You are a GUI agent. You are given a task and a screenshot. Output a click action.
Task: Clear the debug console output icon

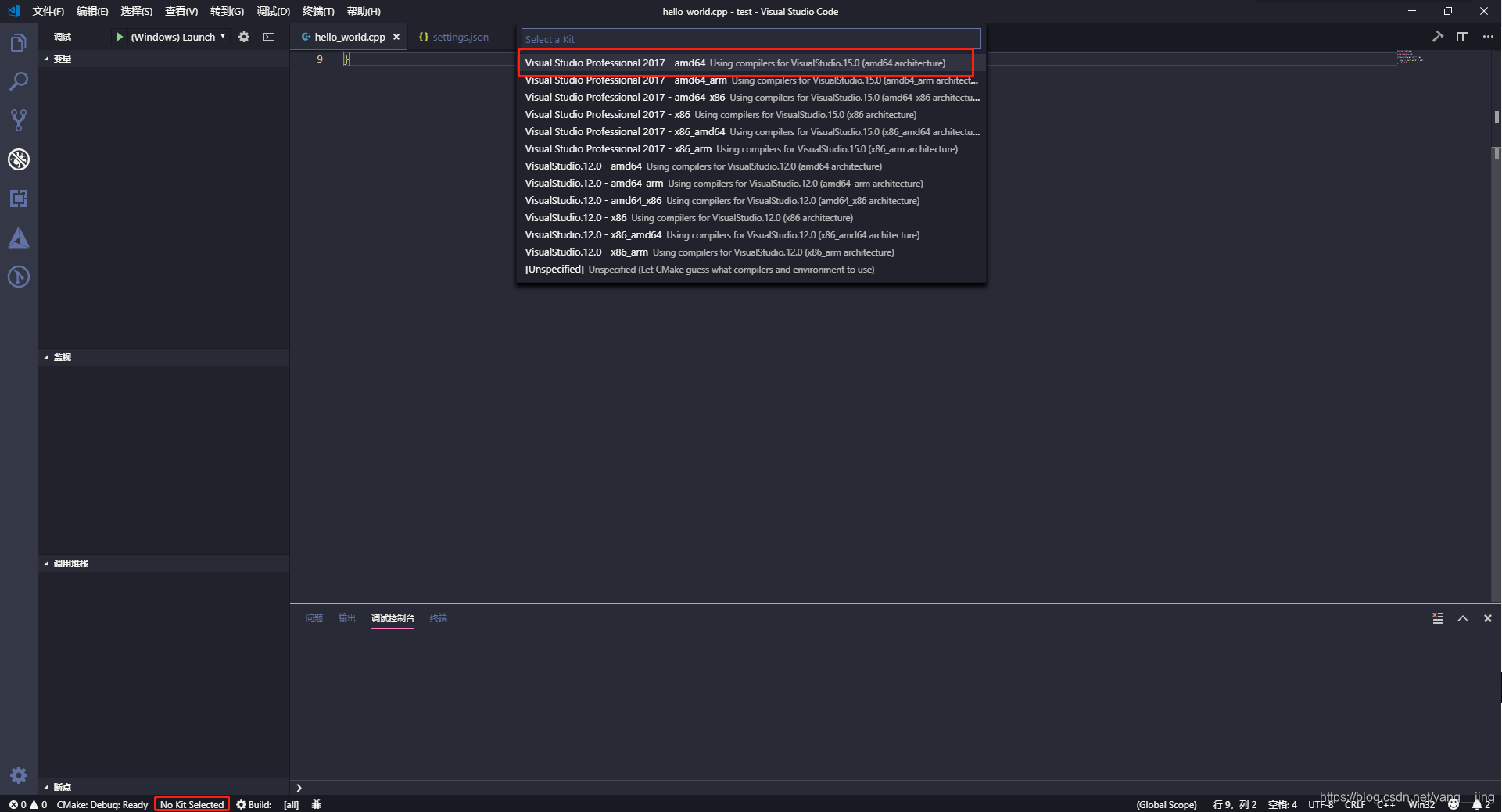click(x=1437, y=618)
